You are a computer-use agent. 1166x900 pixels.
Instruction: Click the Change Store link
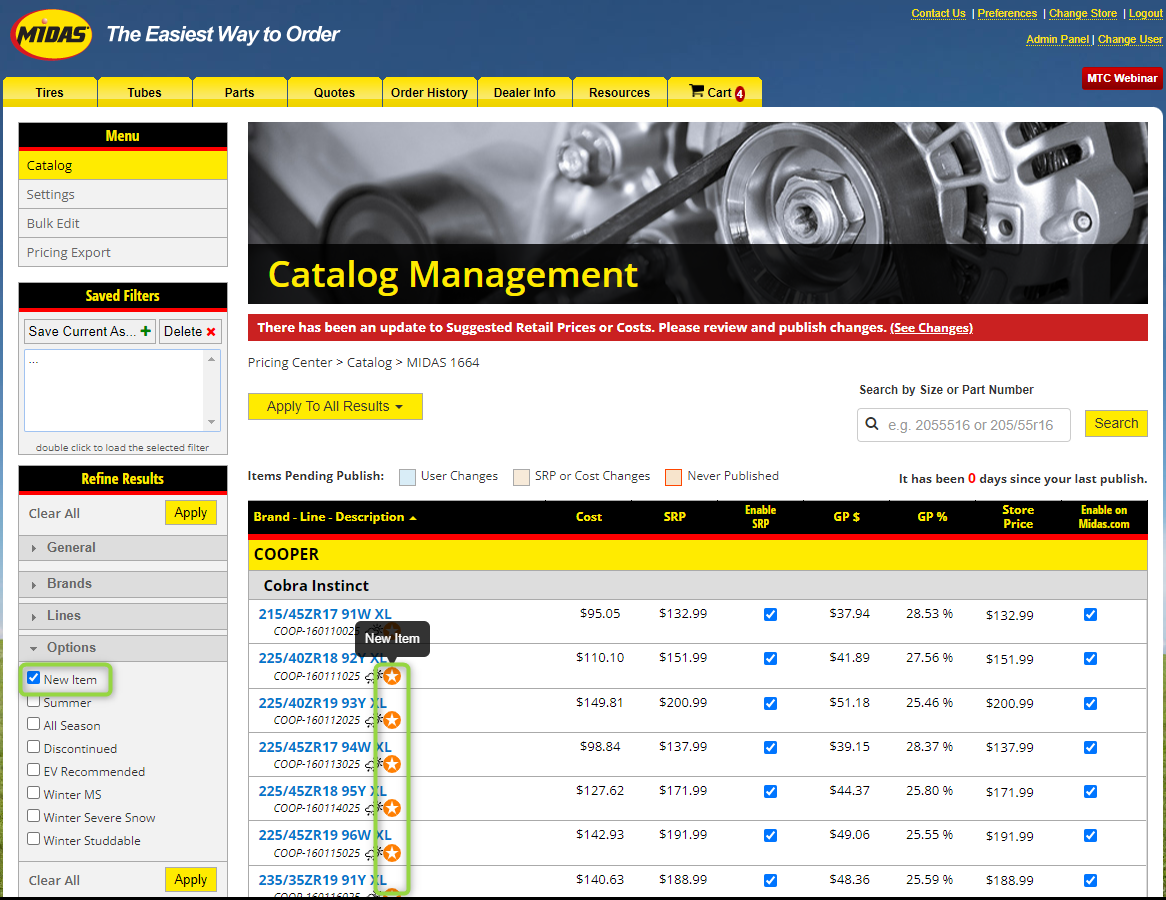pyautogui.click(x=1083, y=13)
